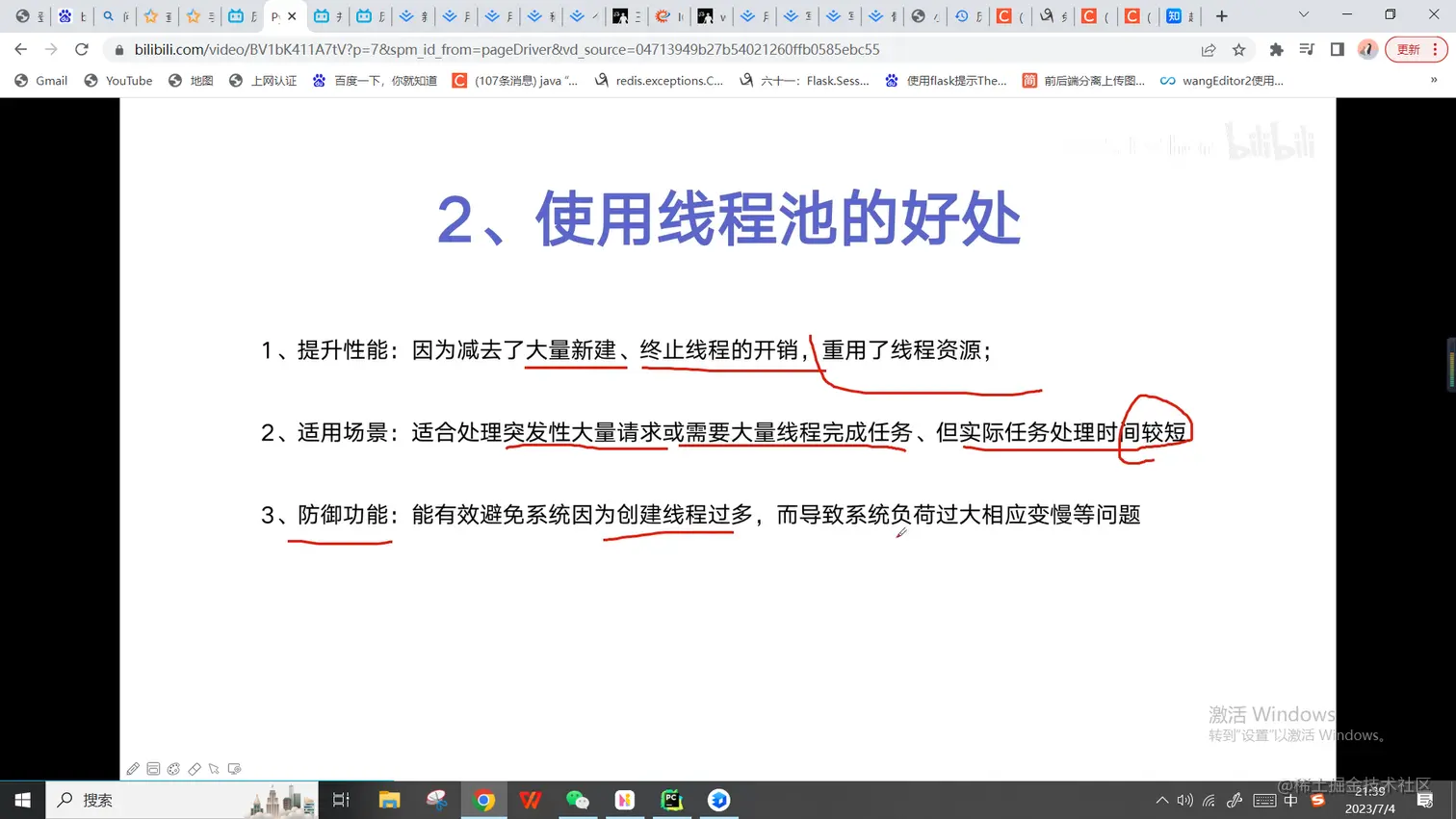Open the Extensions puzzle menu
The image size is (1456, 819).
(x=1277, y=50)
